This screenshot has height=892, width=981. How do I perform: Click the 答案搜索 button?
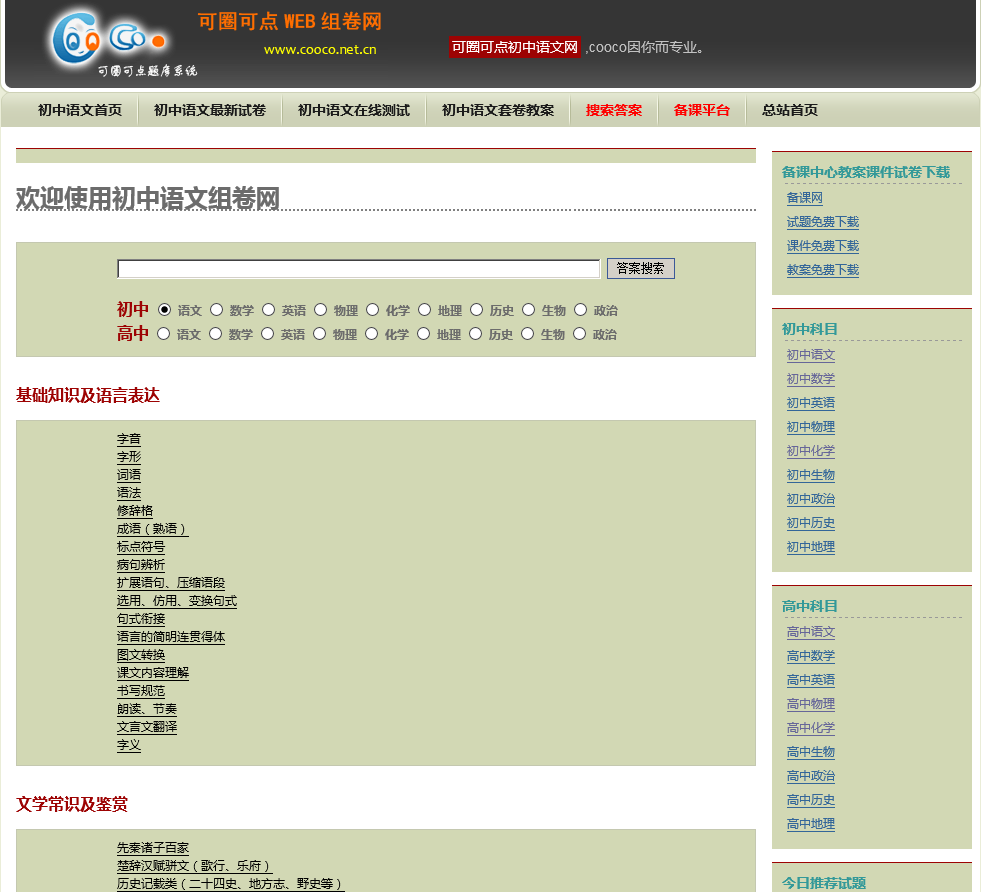click(641, 268)
